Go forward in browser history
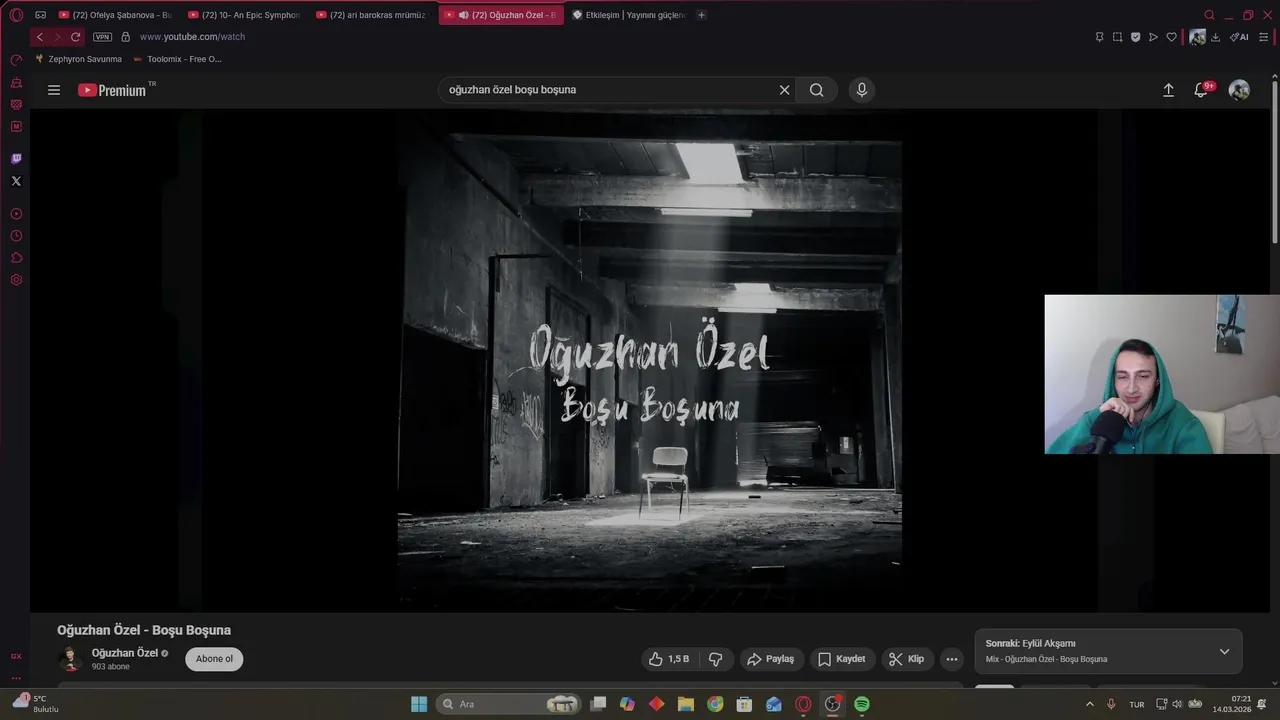The height and width of the screenshot is (720, 1280). coord(57,37)
